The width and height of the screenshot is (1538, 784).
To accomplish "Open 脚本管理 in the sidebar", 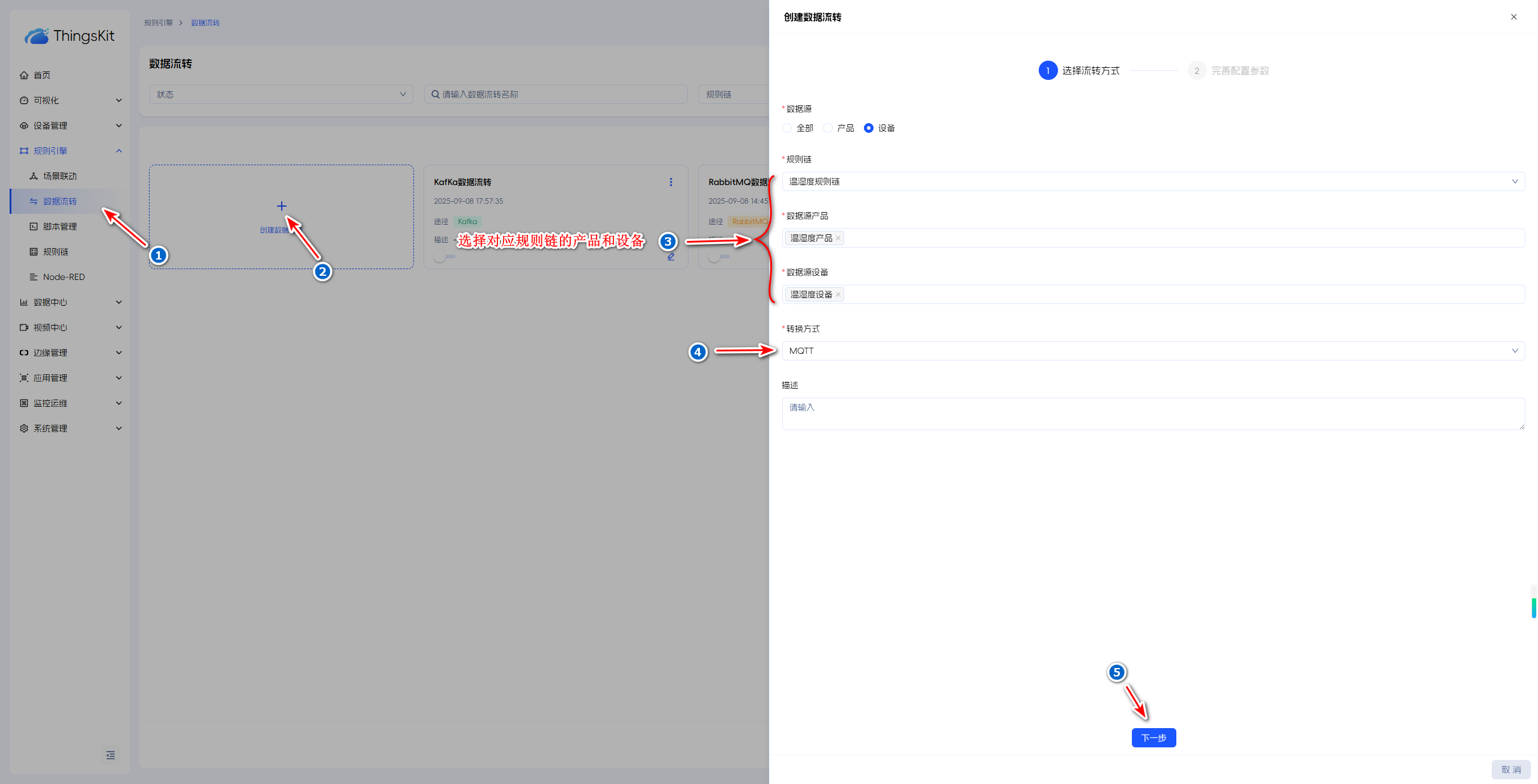I will pos(59,226).
